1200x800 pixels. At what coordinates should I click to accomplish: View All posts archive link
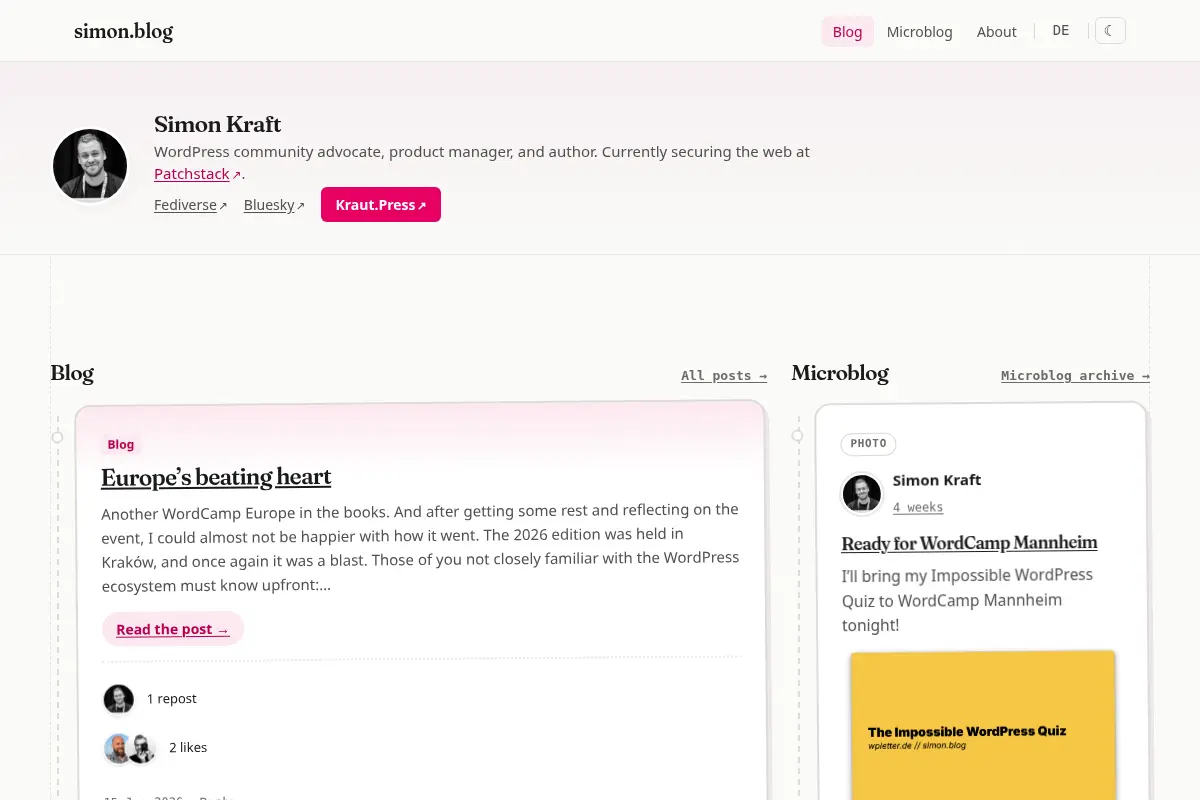coord(724,376)
